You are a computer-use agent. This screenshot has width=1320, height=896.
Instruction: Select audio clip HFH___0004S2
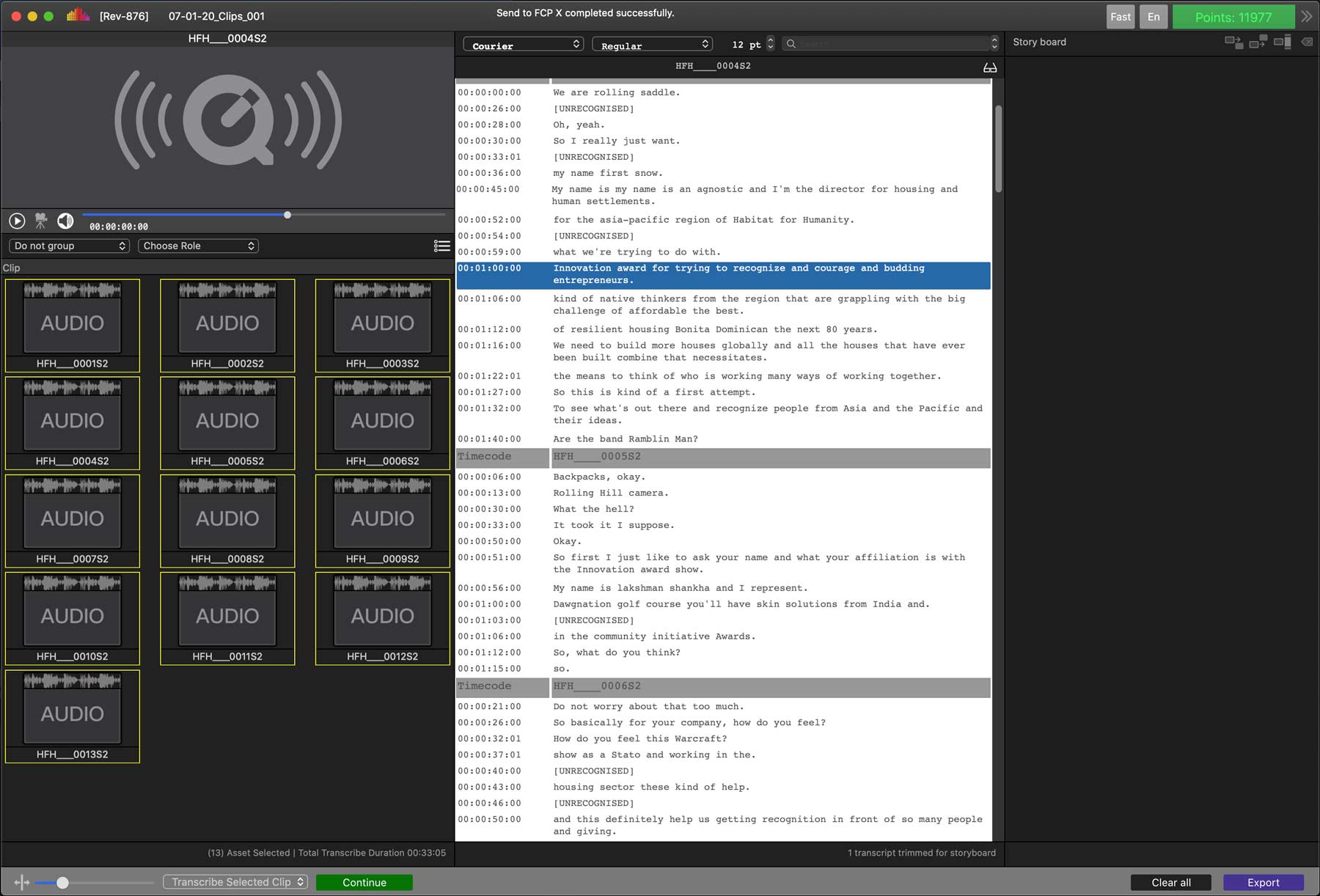click(x=73, y=423)
